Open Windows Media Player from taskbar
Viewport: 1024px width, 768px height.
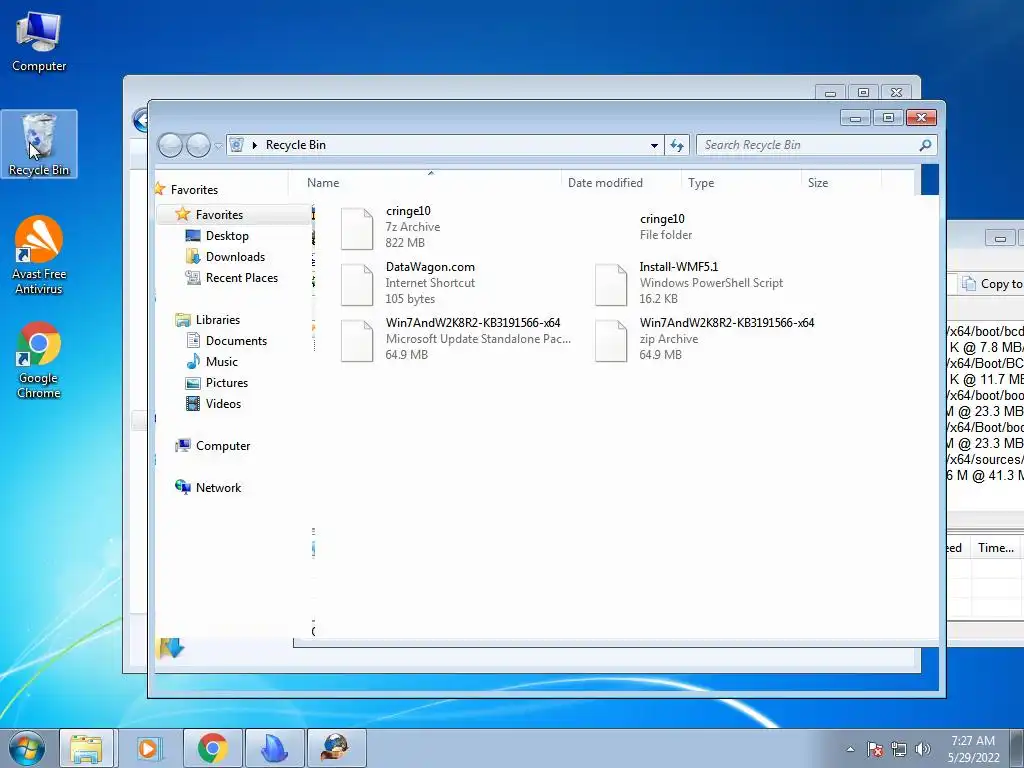148,748
